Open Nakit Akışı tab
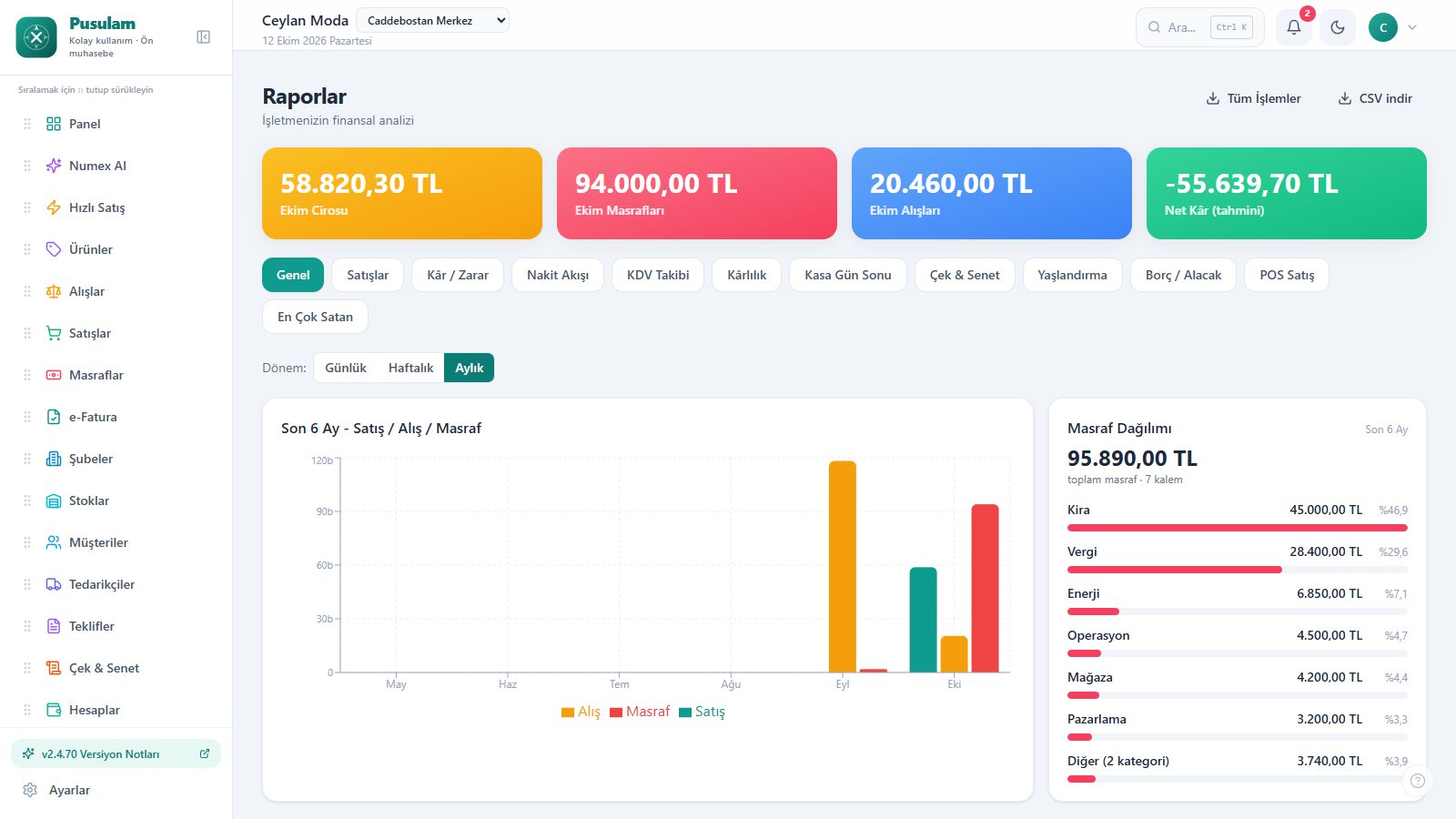Image resolution: width=1456 pixels, height=819 pixels. tap(558, 275)
